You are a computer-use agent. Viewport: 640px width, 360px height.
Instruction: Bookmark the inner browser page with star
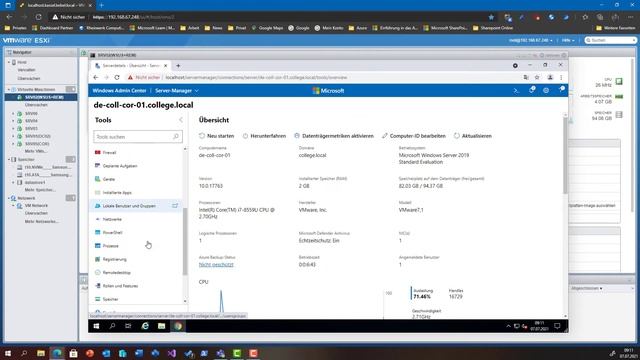[x=537, y=78]
